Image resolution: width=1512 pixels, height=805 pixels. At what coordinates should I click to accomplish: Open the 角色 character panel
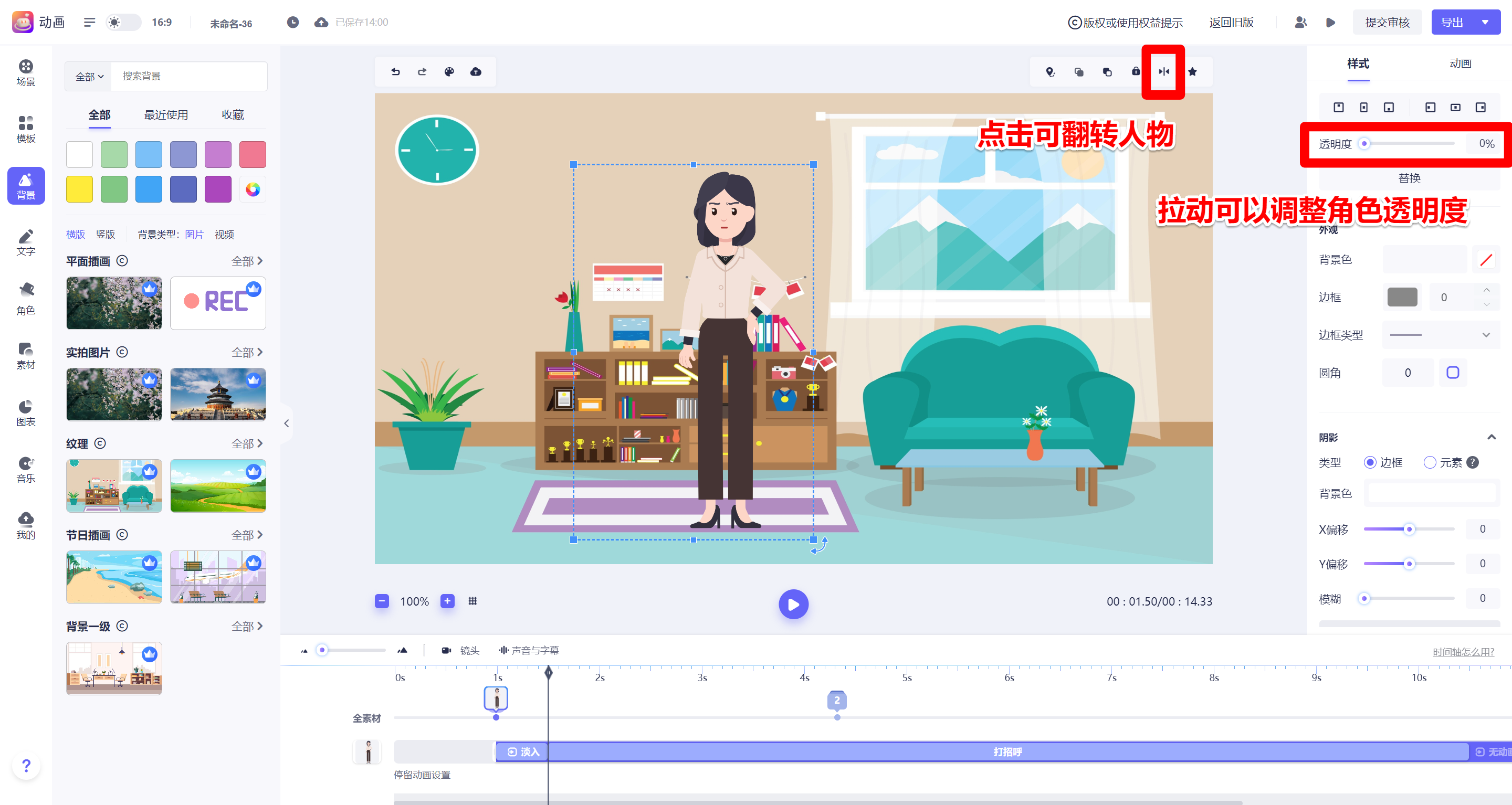26,299
